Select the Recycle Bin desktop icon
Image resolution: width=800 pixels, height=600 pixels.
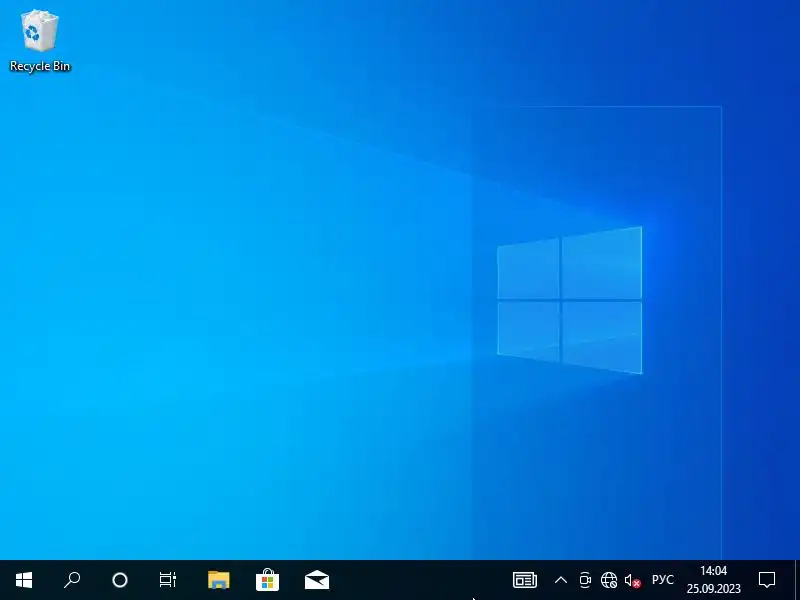point(40,41)
